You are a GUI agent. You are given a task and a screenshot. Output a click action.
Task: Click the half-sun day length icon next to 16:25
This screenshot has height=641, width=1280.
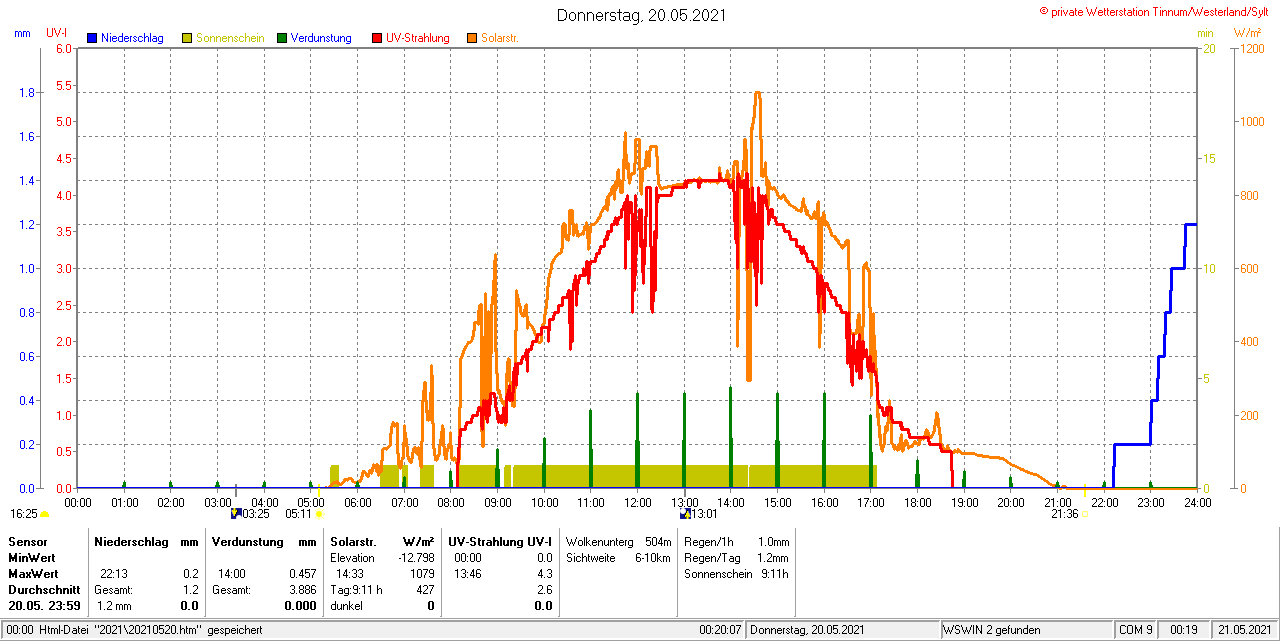click(44, 514)
